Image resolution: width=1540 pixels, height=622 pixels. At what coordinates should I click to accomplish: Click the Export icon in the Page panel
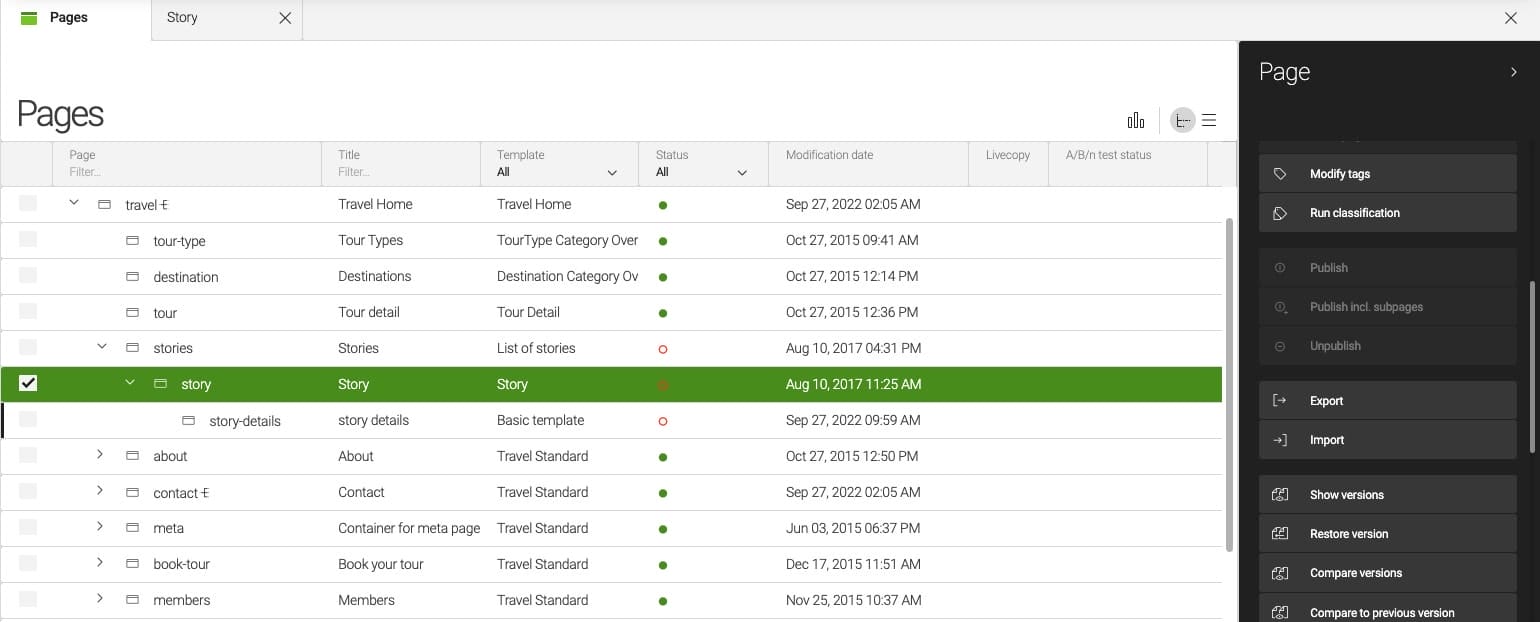click(x=1280, y=400)
